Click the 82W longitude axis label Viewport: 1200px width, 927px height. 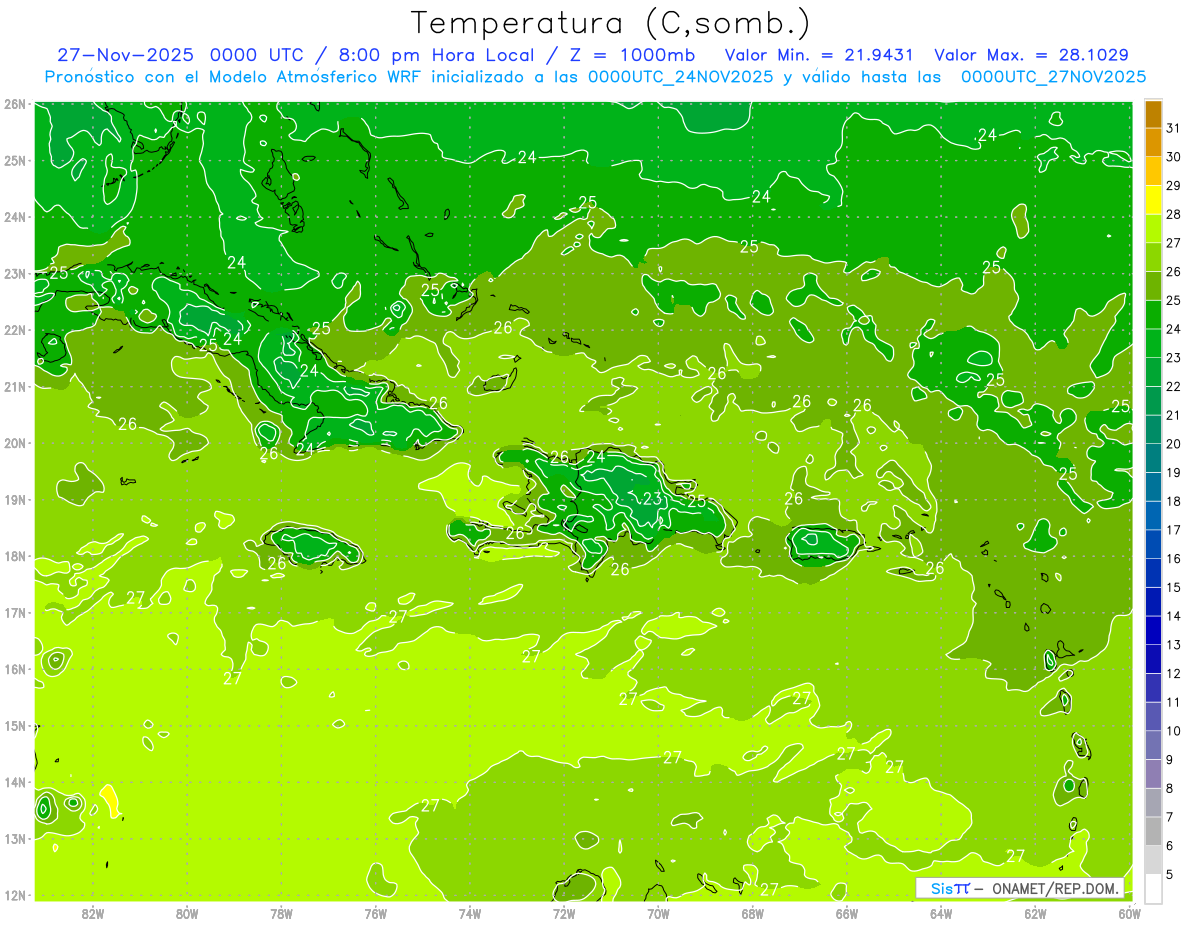point(93,913)
